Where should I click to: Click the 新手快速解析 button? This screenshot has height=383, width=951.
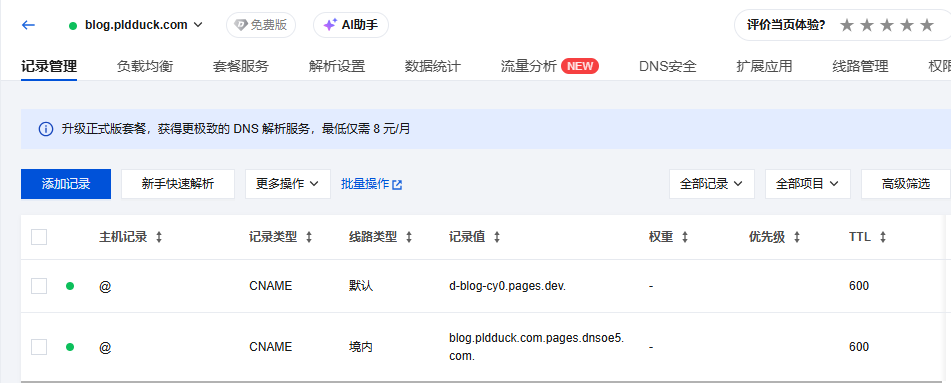tap(178, 184)
